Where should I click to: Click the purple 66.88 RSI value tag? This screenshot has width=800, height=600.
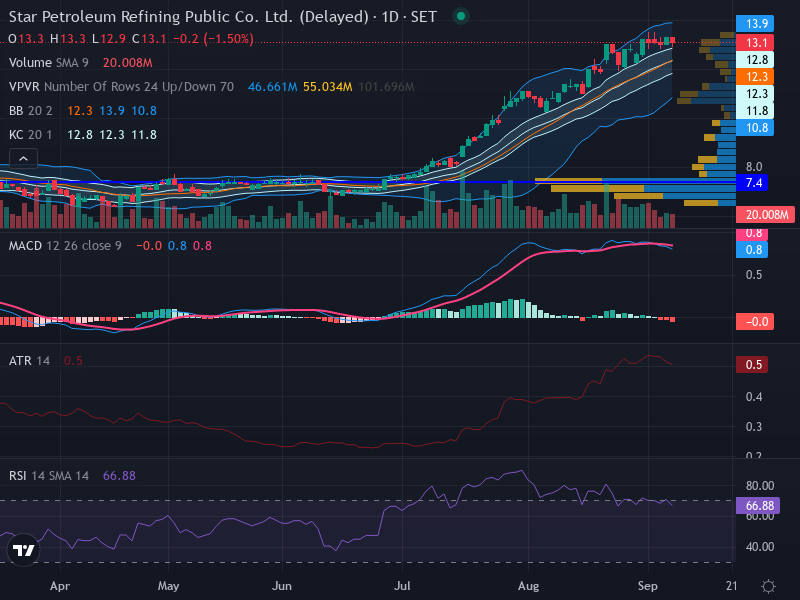tap(758, 506)
